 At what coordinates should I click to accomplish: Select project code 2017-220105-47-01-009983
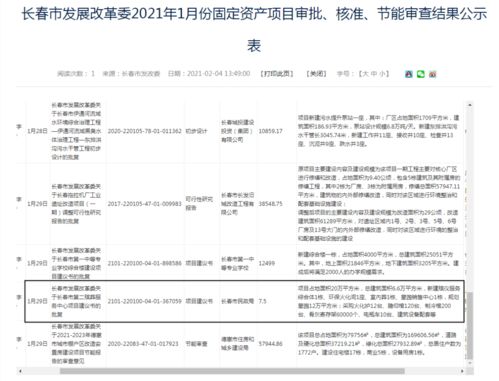[145, 204]
